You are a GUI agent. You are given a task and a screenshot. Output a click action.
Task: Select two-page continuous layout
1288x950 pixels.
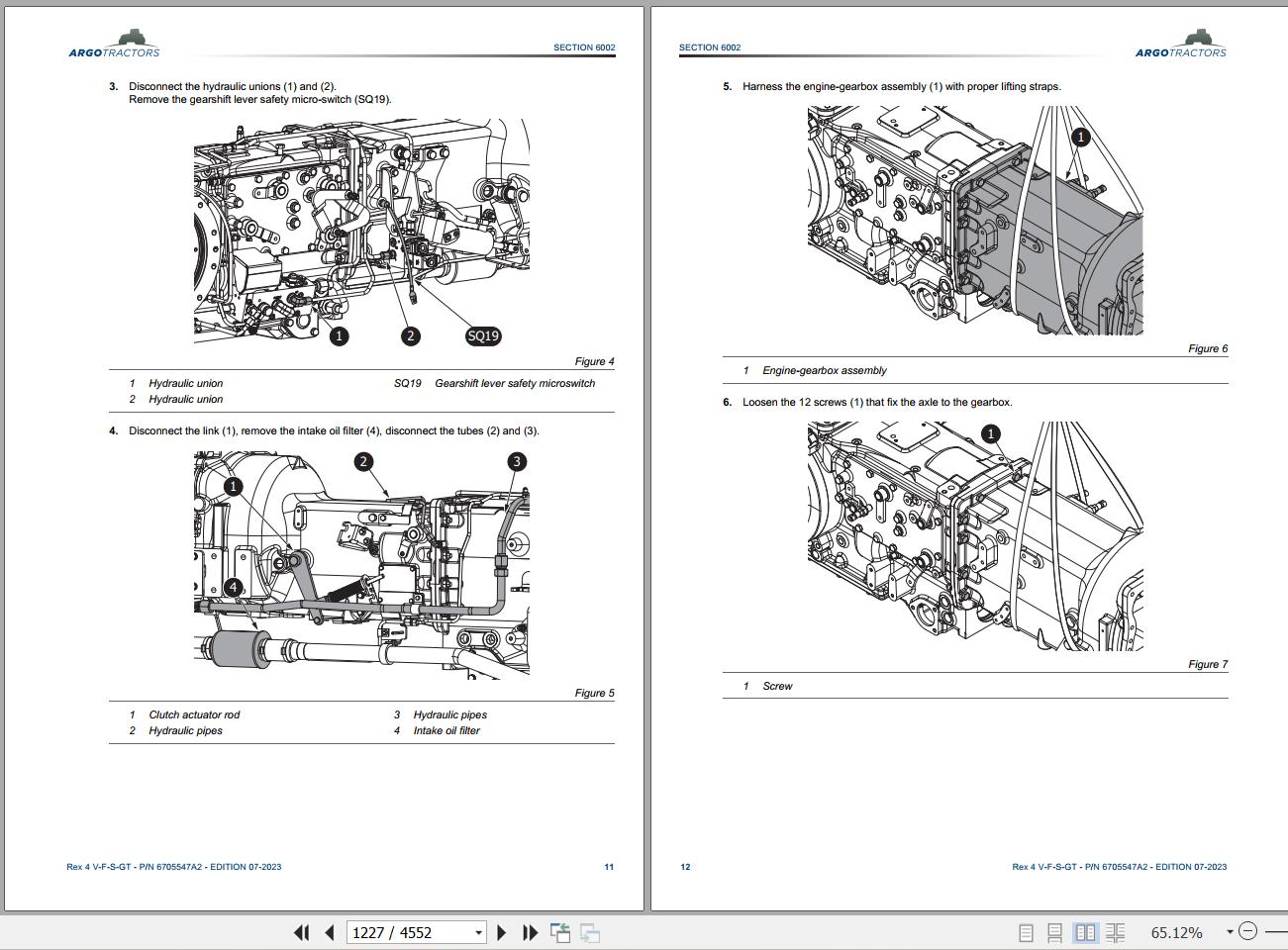(1116, 932)
